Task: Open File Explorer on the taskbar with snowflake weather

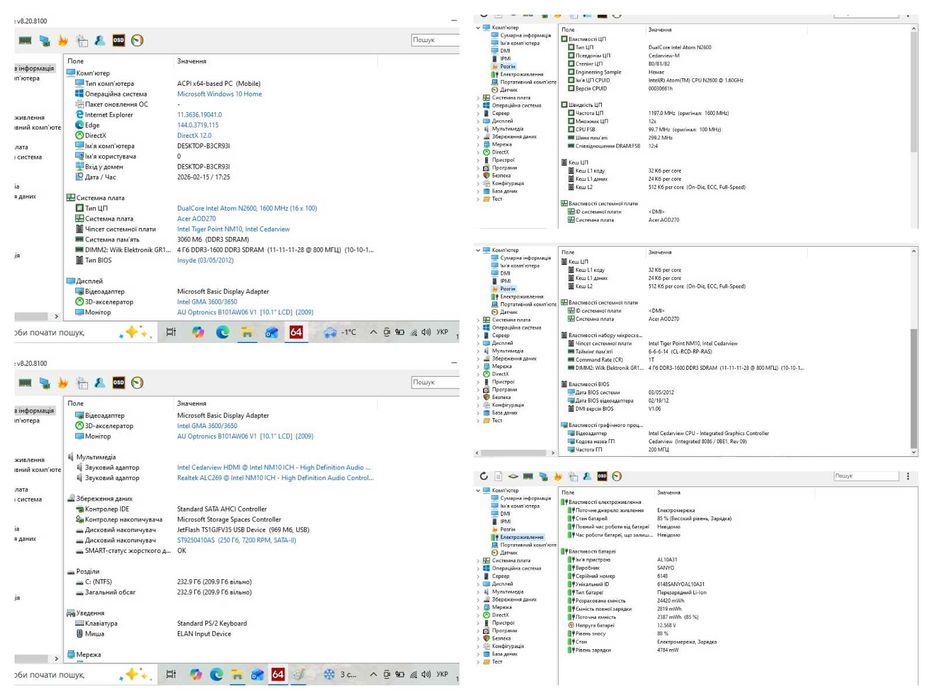Action: pos(237,674)
